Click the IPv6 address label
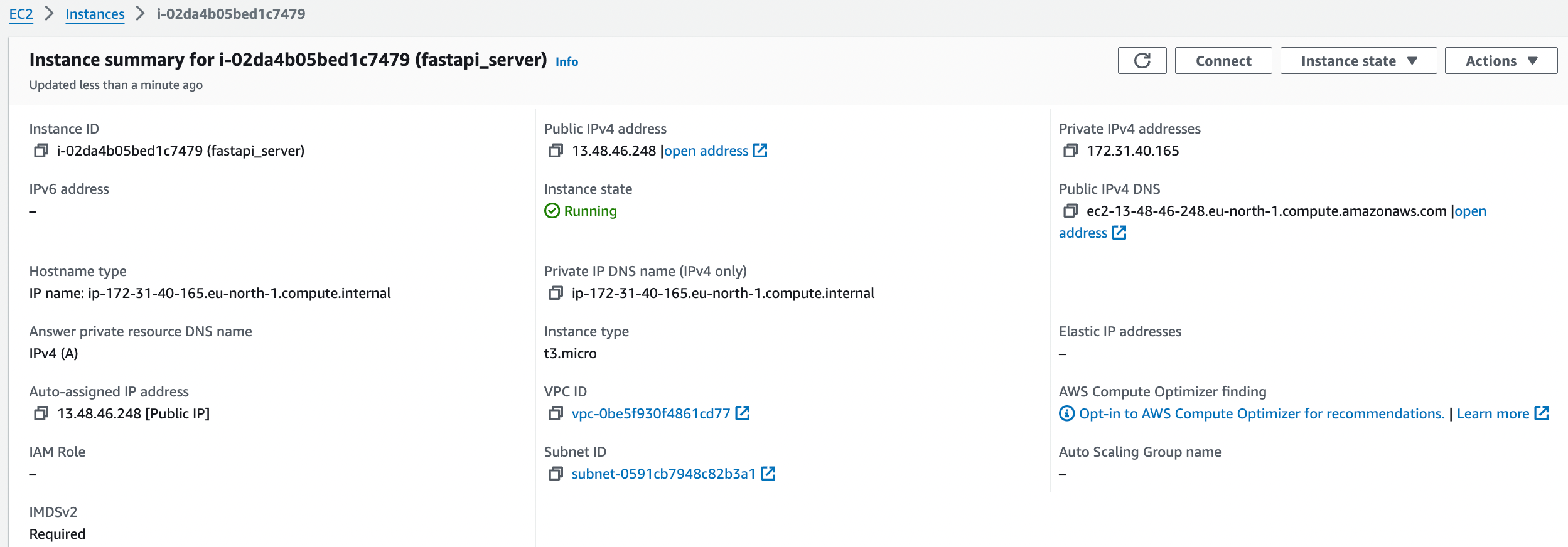This screenshot has width=1568, height=547. 69,189
